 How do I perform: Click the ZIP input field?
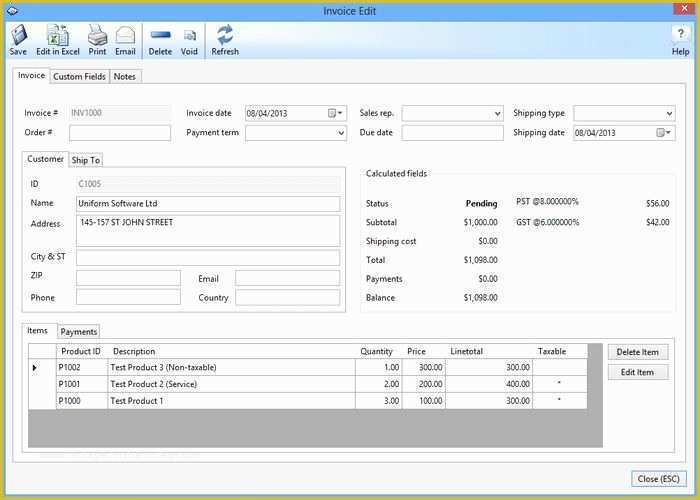pyautogui.click(x=128, y=278)
